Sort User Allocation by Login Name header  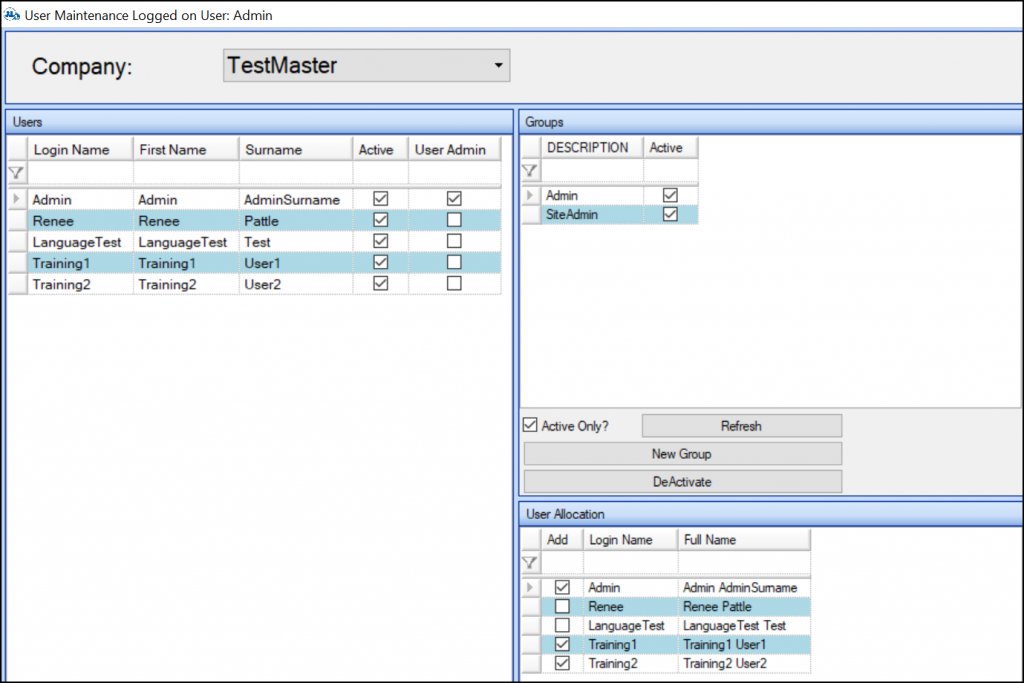point(631,539)
